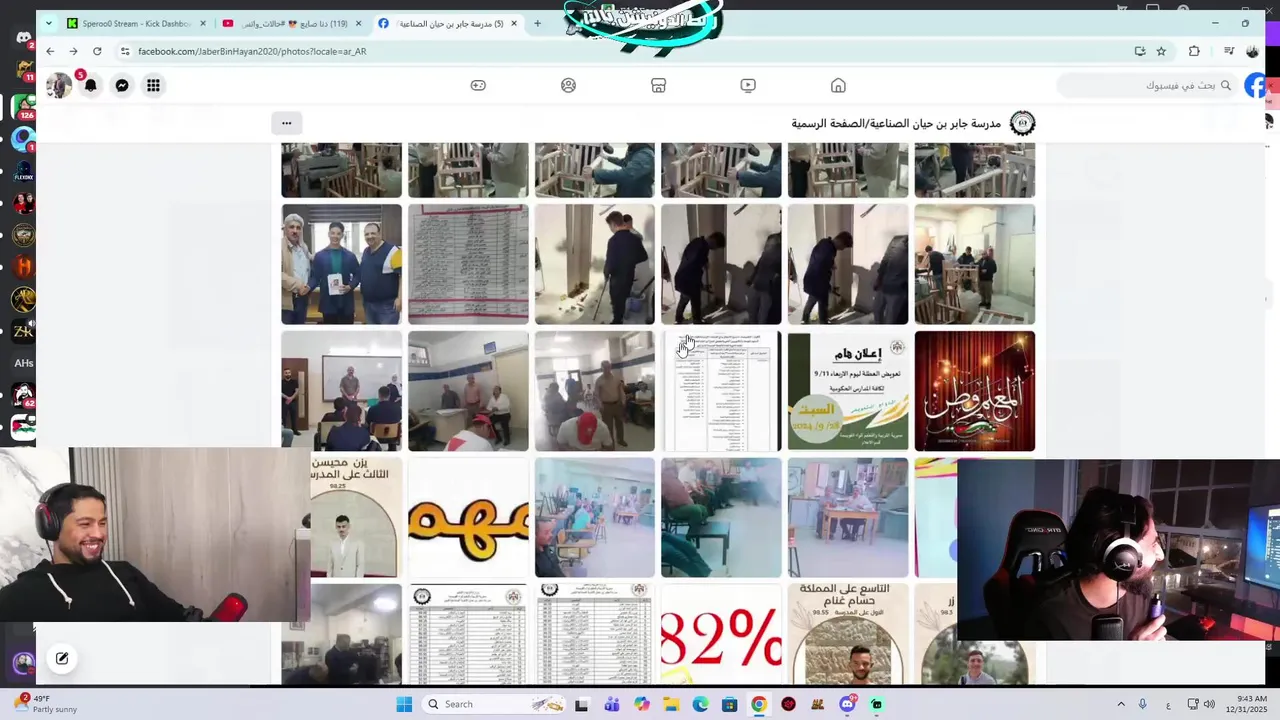The image size is (1280, 720).
Task: Open Discord in the left sidebar
Action: (x=24, y=37)
